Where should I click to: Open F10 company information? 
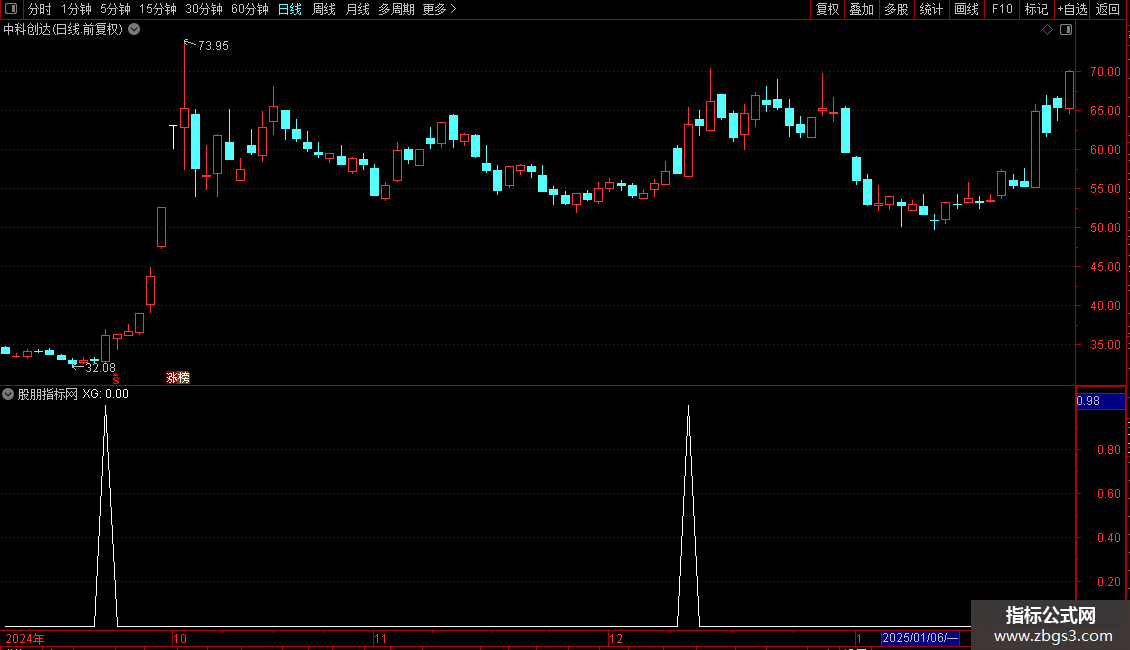[x=1002, y=9]
